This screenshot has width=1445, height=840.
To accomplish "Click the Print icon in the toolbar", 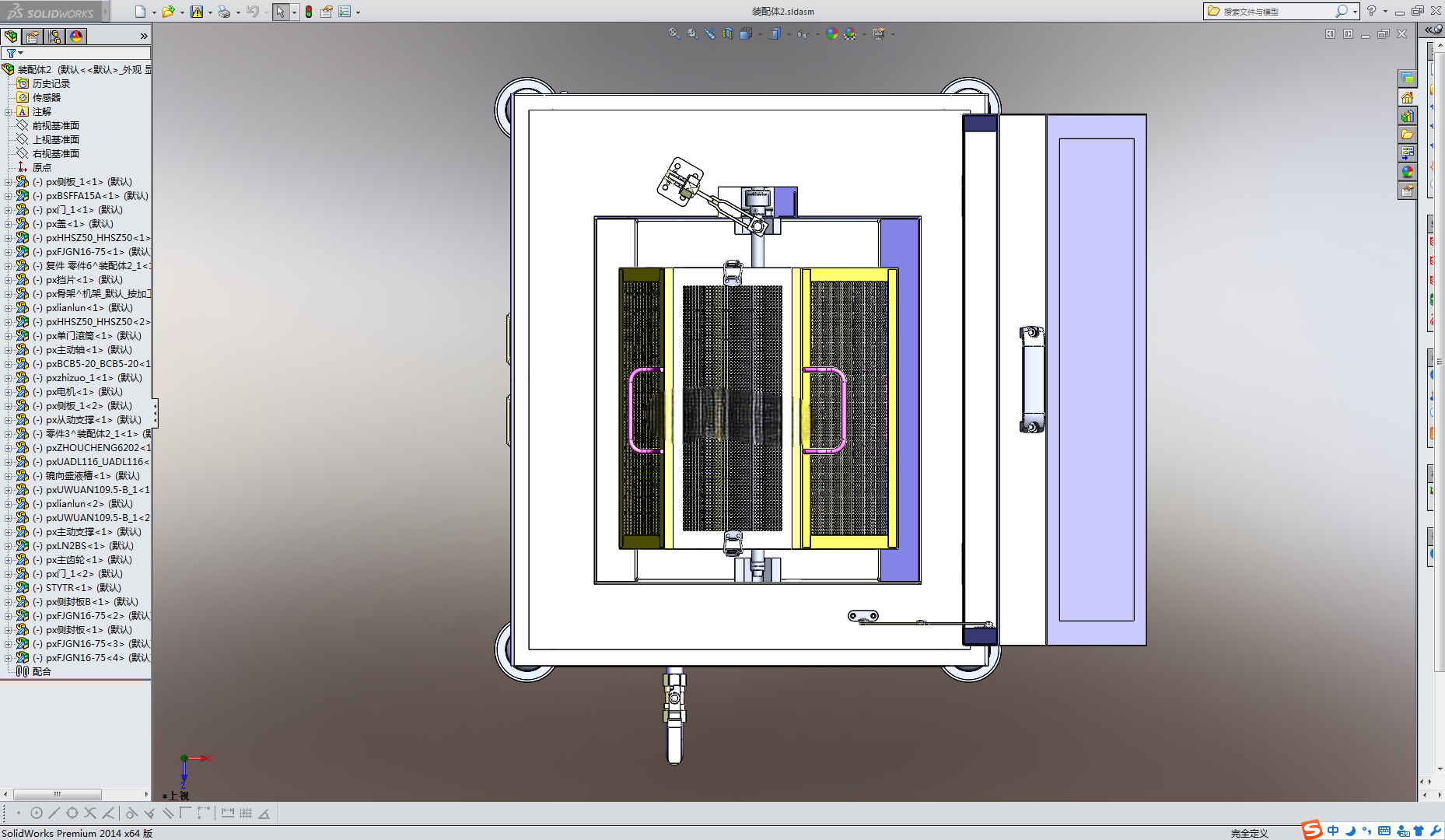I will point(224,12).
